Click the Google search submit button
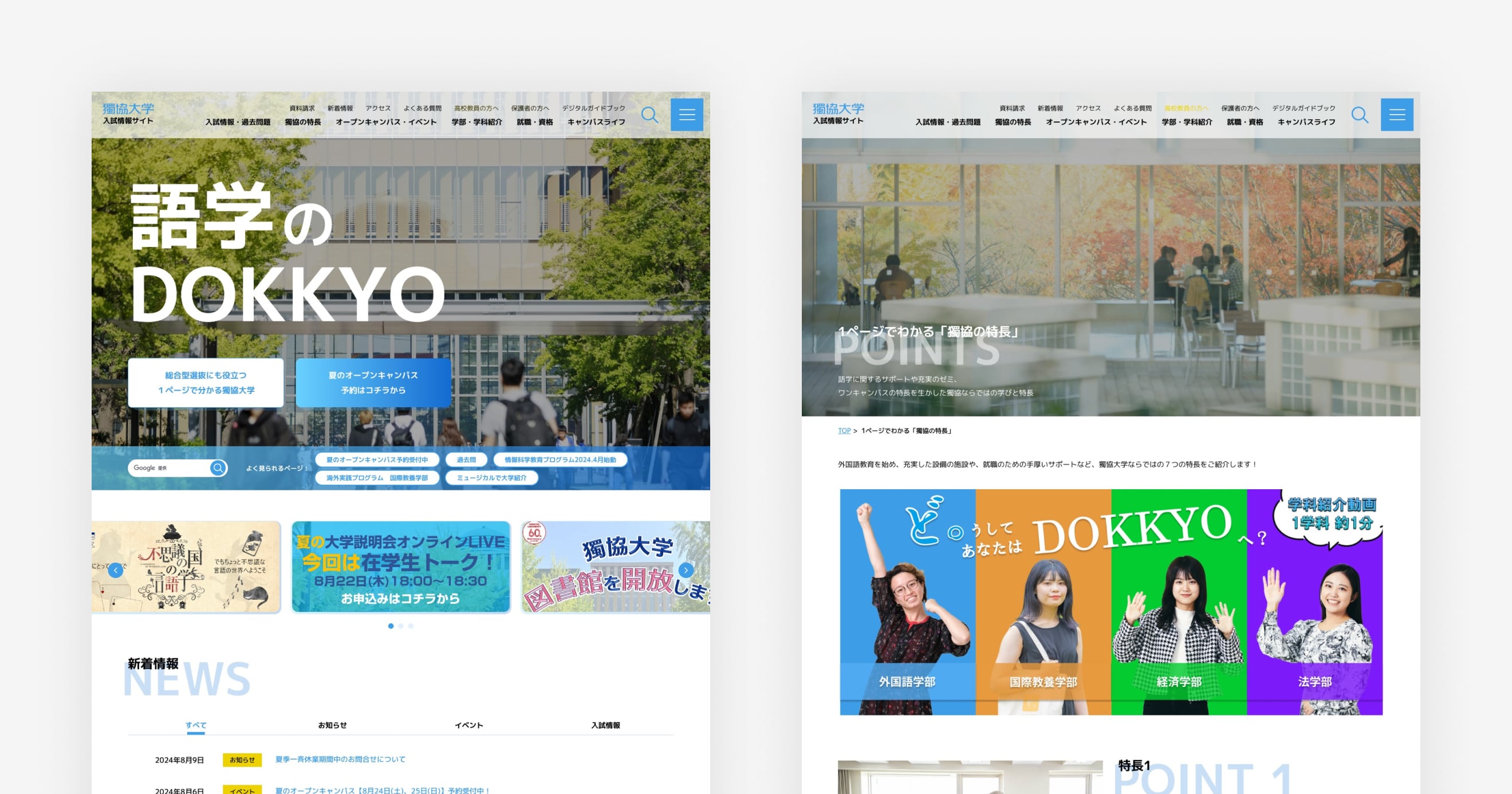Screen dimensions: 1512x794 coord(218,468)
